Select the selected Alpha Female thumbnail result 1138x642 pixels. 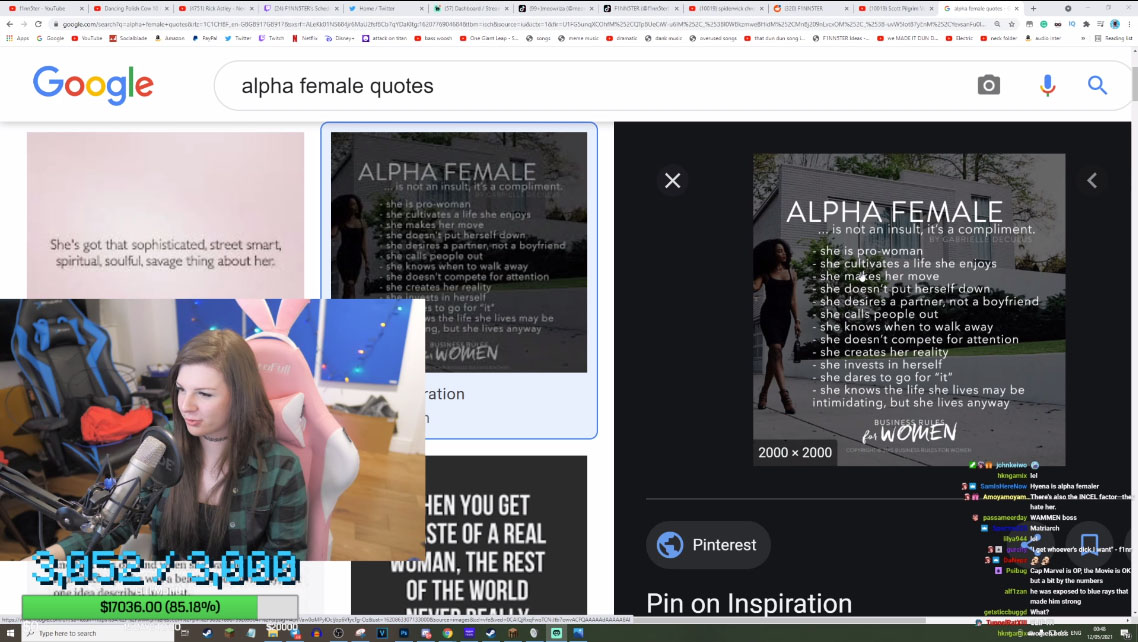(459, 252)
